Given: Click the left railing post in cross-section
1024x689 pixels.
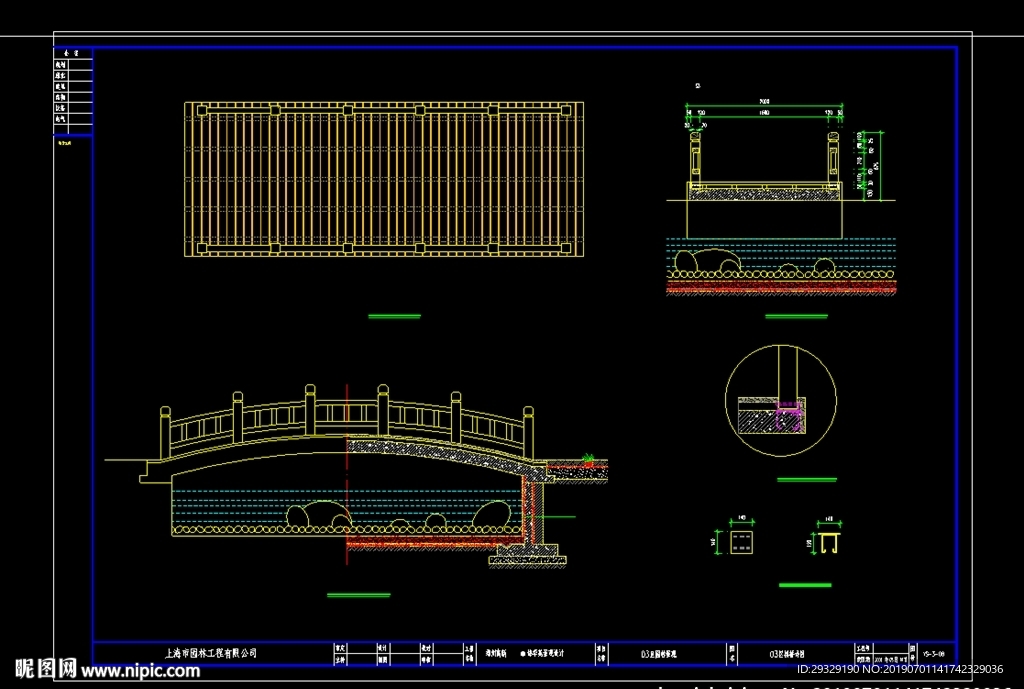Looking at the screenshot, I should 697,160.
